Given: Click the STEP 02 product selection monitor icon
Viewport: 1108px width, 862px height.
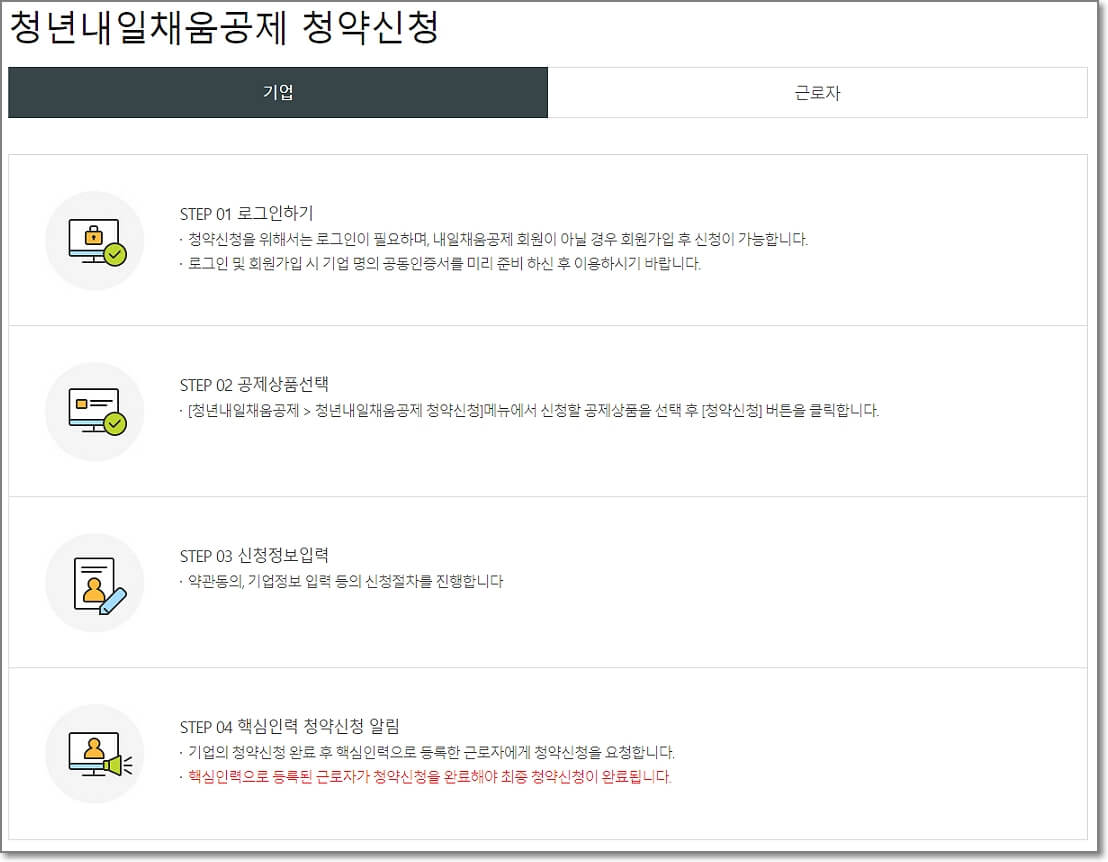Looking at the screenshot, I should (95, 412).
